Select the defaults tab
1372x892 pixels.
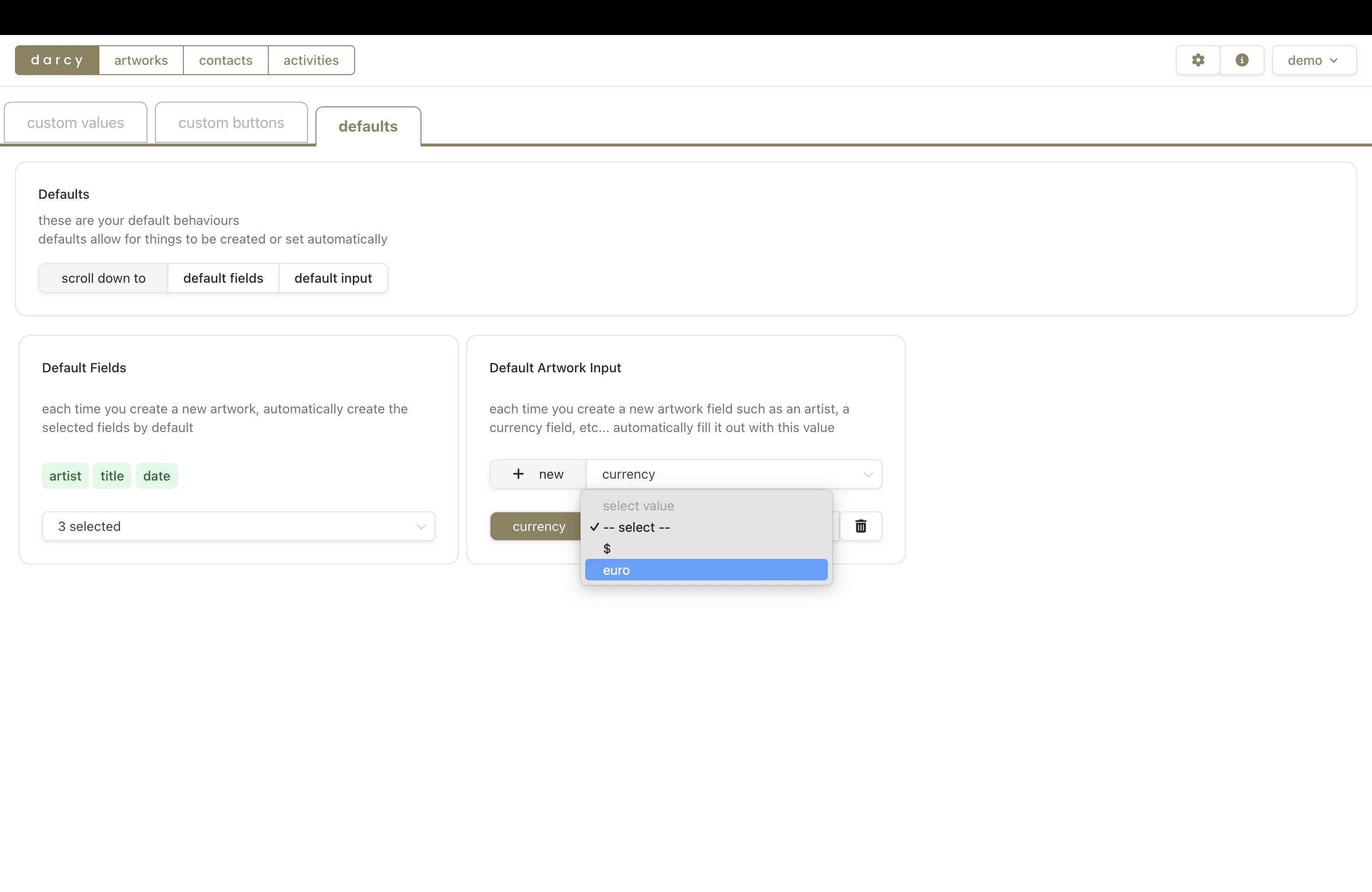pyautogui.click(x=368, y=126)
